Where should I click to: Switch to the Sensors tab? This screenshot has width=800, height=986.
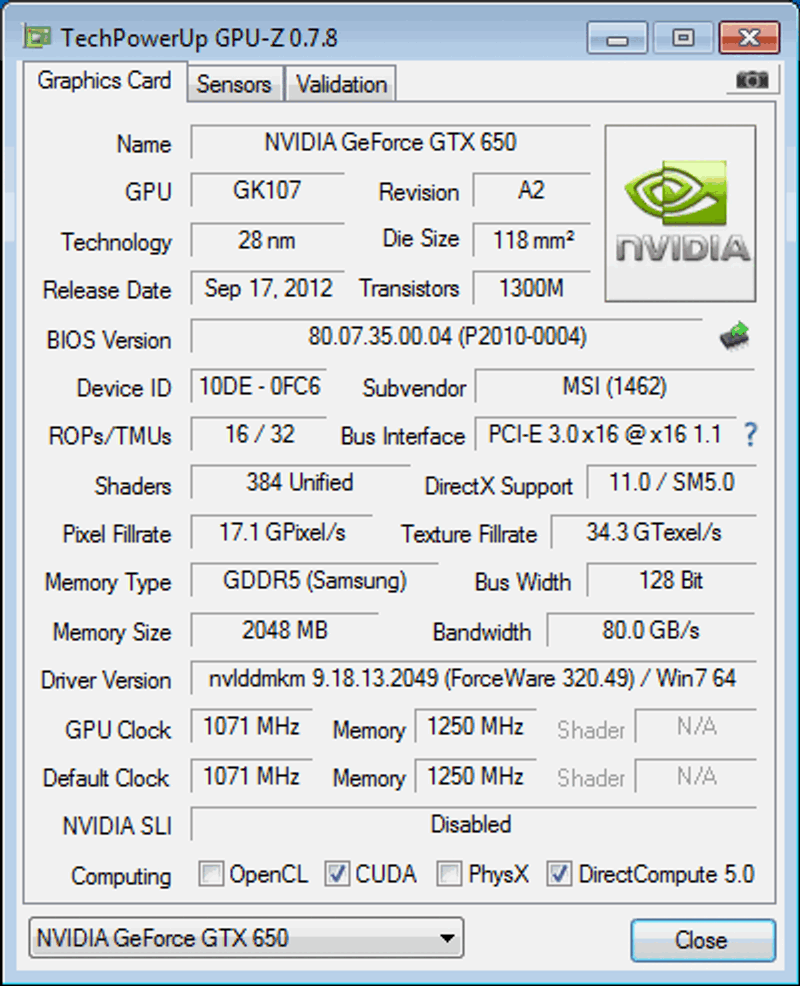point(234,84)
